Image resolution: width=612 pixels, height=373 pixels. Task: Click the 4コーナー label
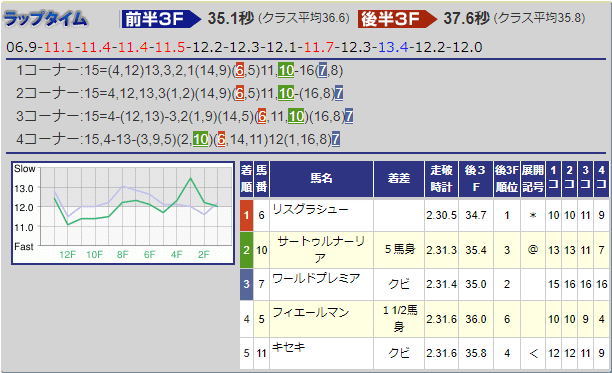point(48,139)
